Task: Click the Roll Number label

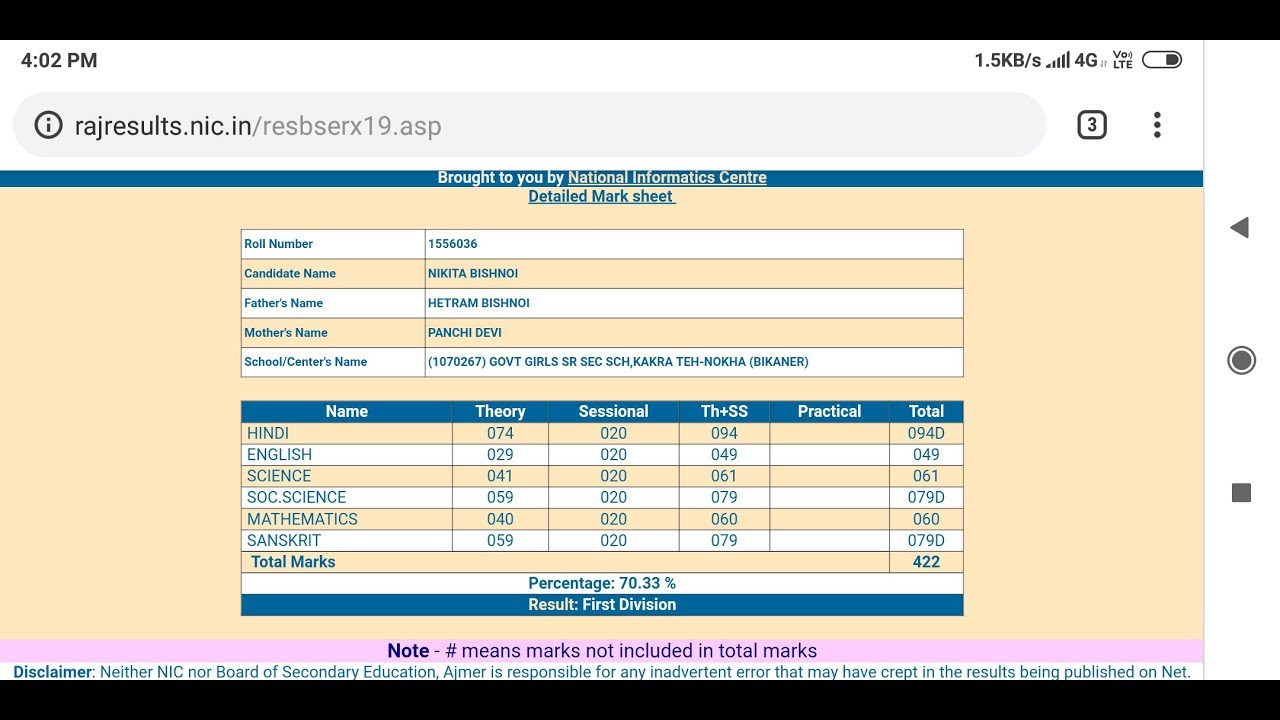Action: 279,244
